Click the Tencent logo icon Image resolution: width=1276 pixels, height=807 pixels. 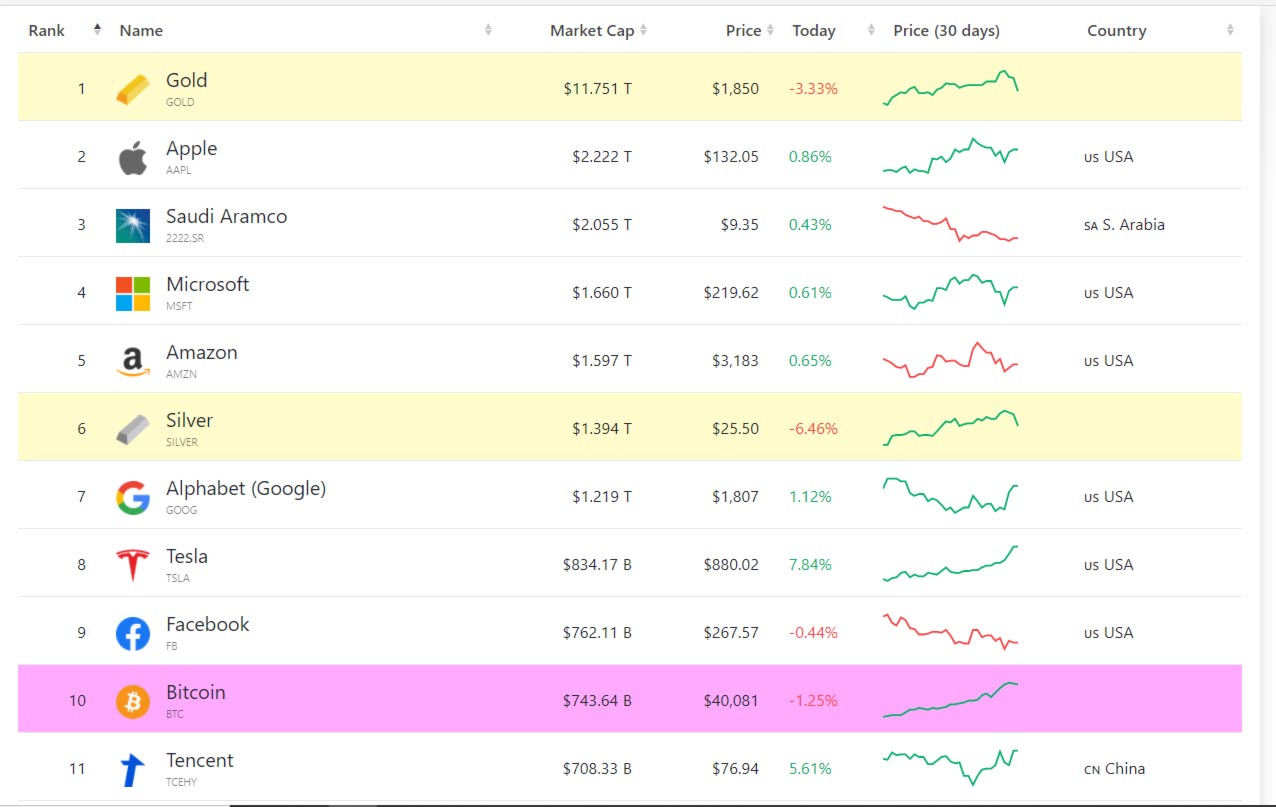pos(133,770)
